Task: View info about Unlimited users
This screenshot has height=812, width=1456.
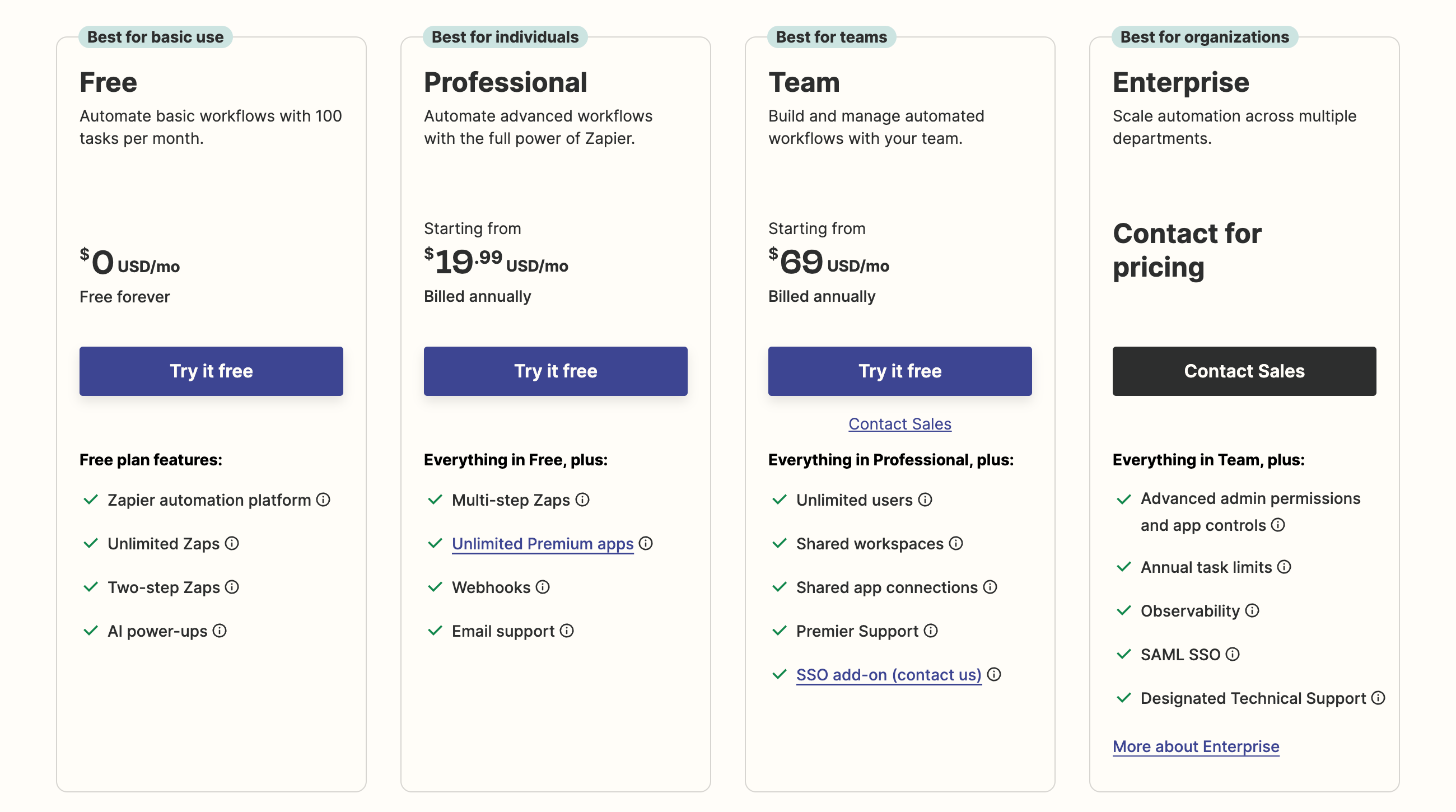Action: click(925, 500)
